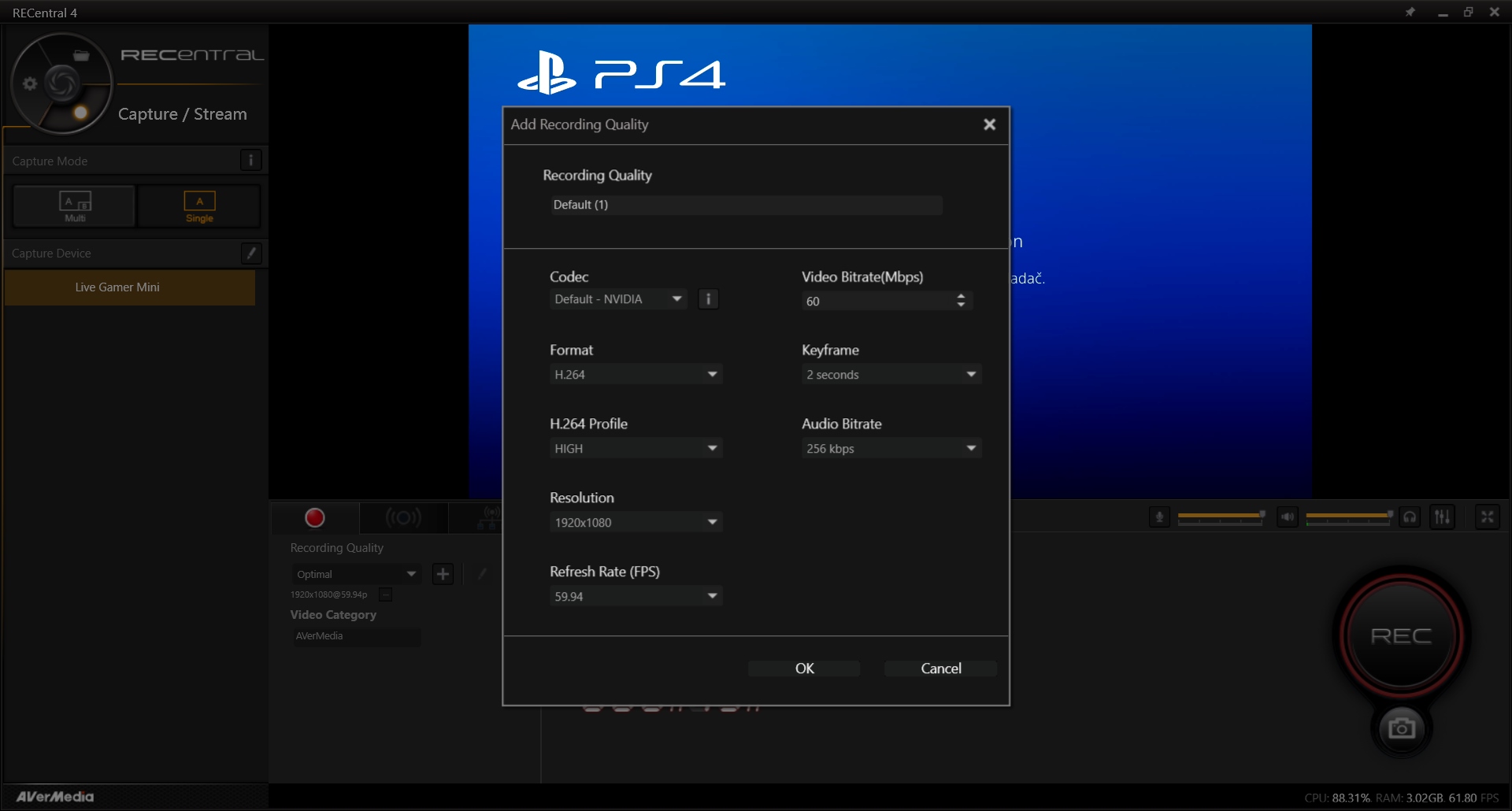The height and width of the screenshot is (811, 1512).
Task: Confirm with the OK button
Action: click(804, 668)
